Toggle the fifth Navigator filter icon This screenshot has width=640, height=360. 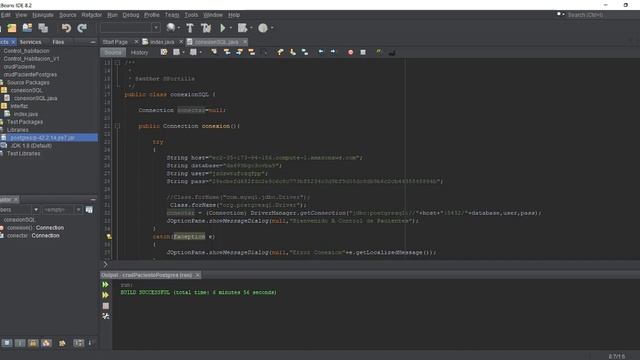tap(62, 343)
